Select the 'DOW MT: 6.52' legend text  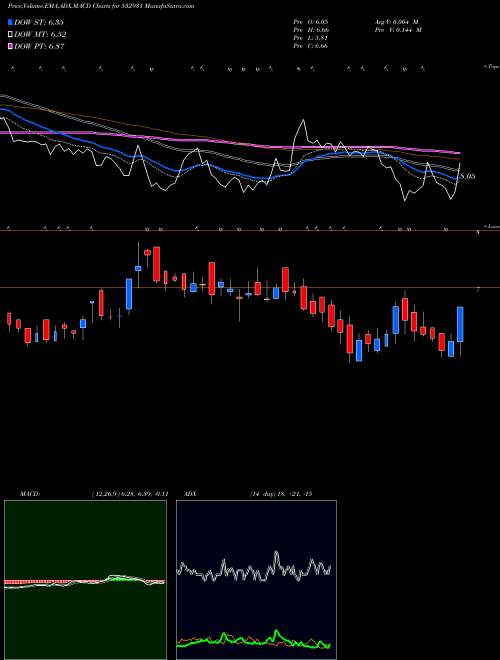coord(40,35)
